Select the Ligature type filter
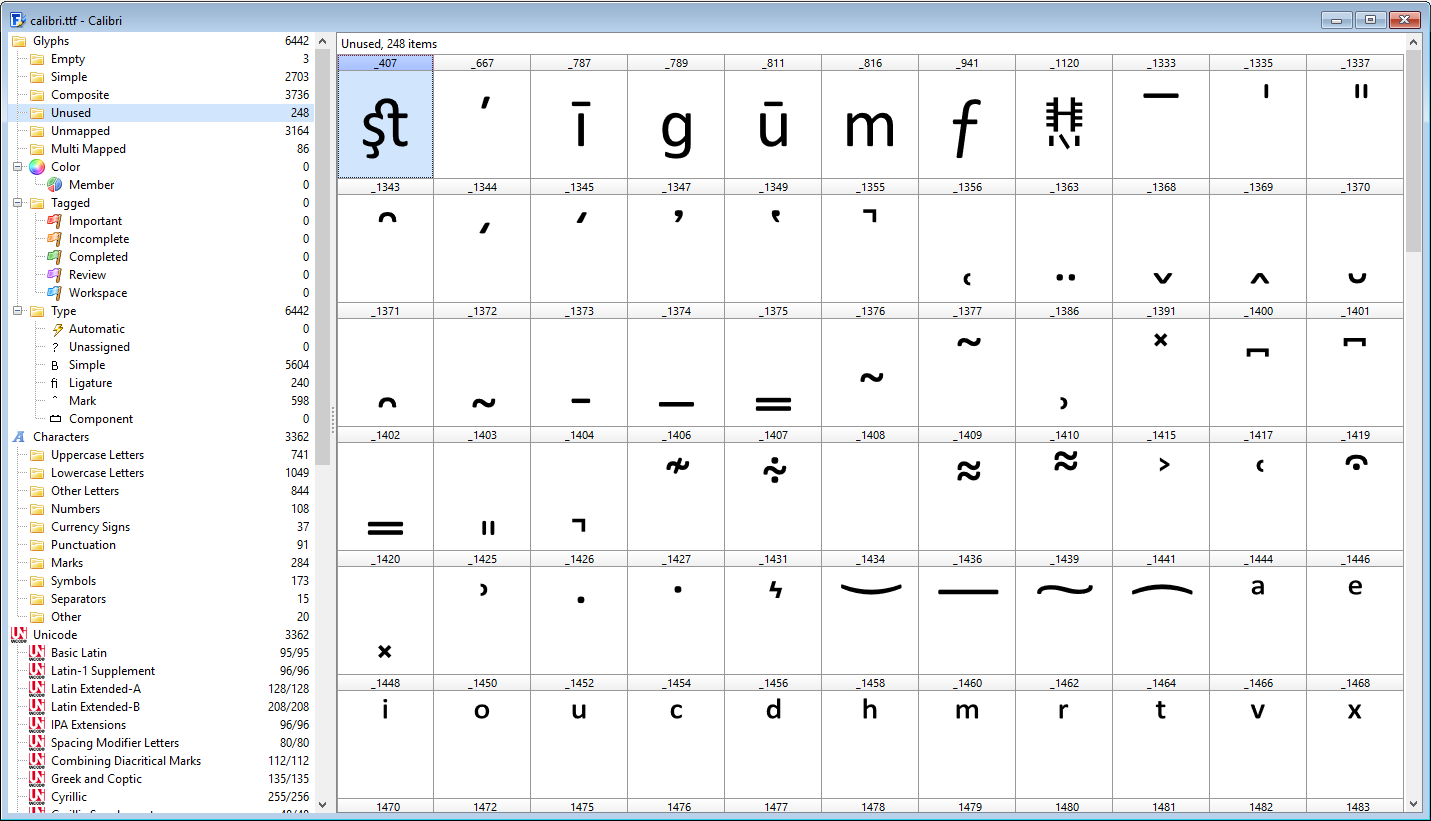Image resolution: width=1431 pixels, height=821 pixels. tap(160, 383)
